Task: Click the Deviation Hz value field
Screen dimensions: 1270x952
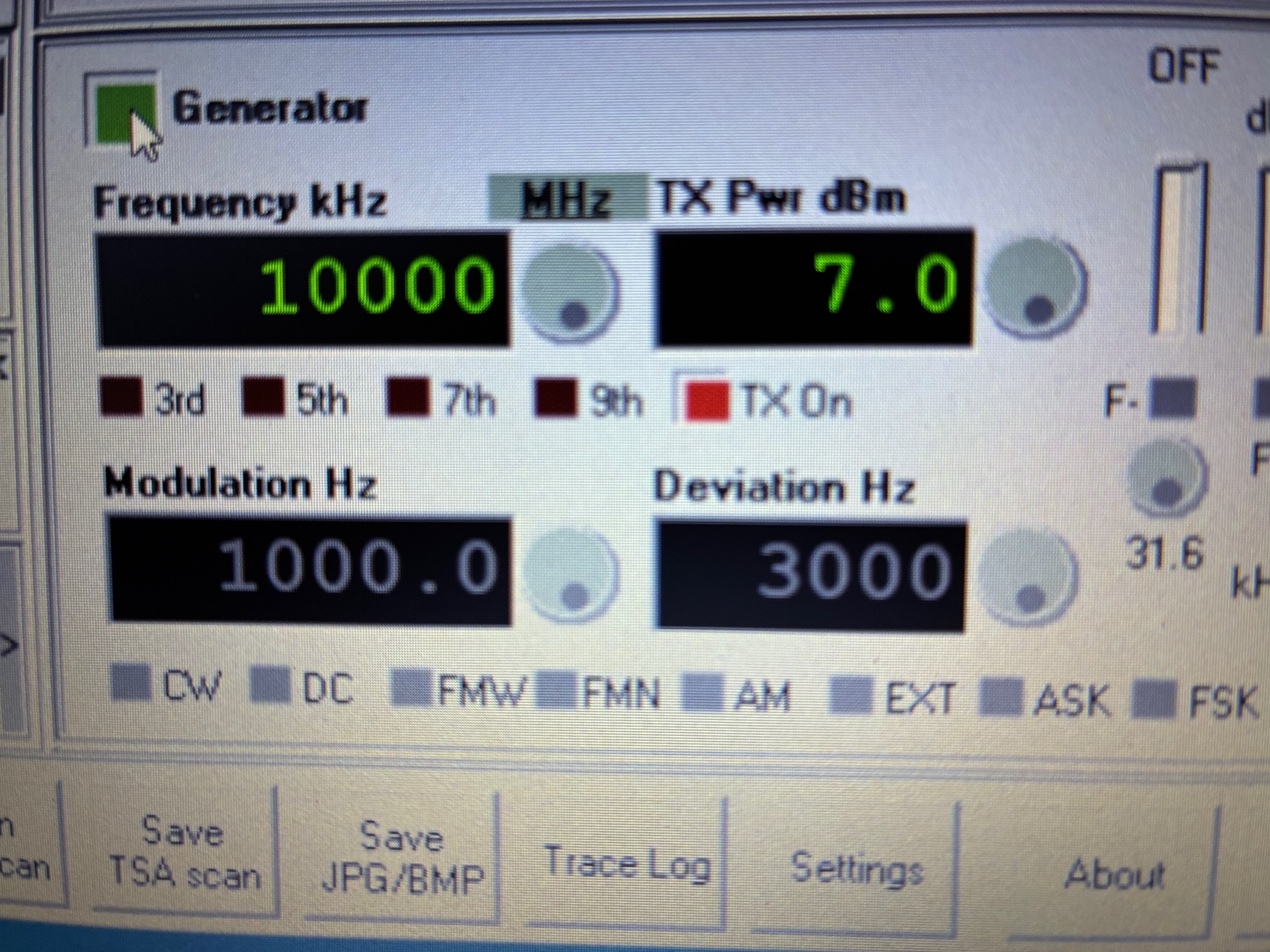Action: (811, 574)
